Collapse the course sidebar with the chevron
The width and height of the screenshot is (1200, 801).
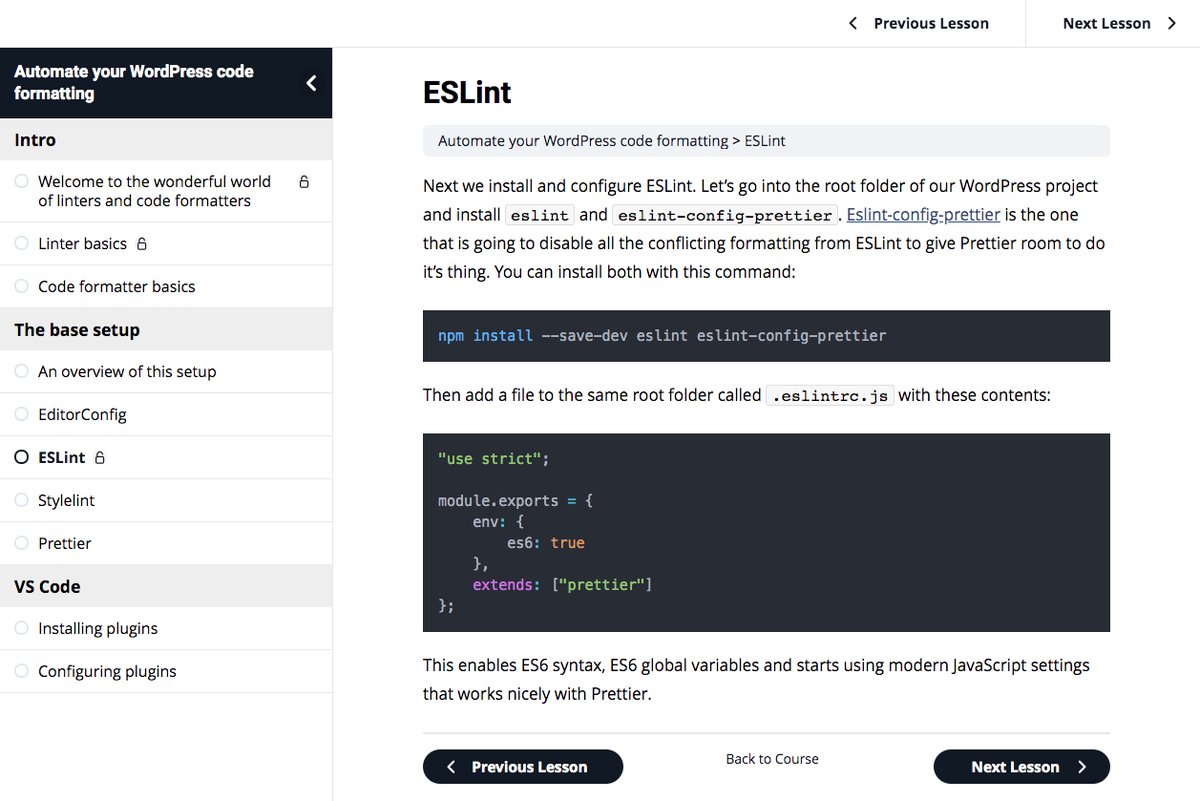pyautogui.click(x=311, y=83)
